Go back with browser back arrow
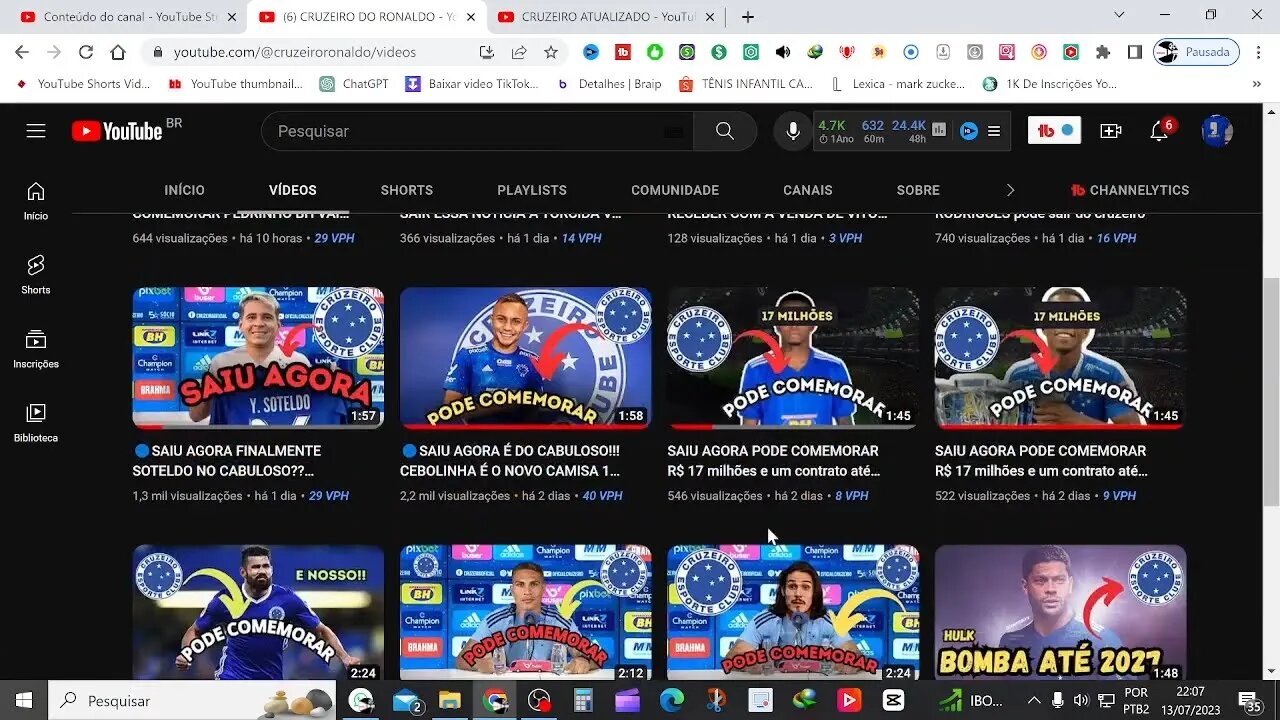The width and height of the screenshot is (1280, 720). click(x=22, y=52)
